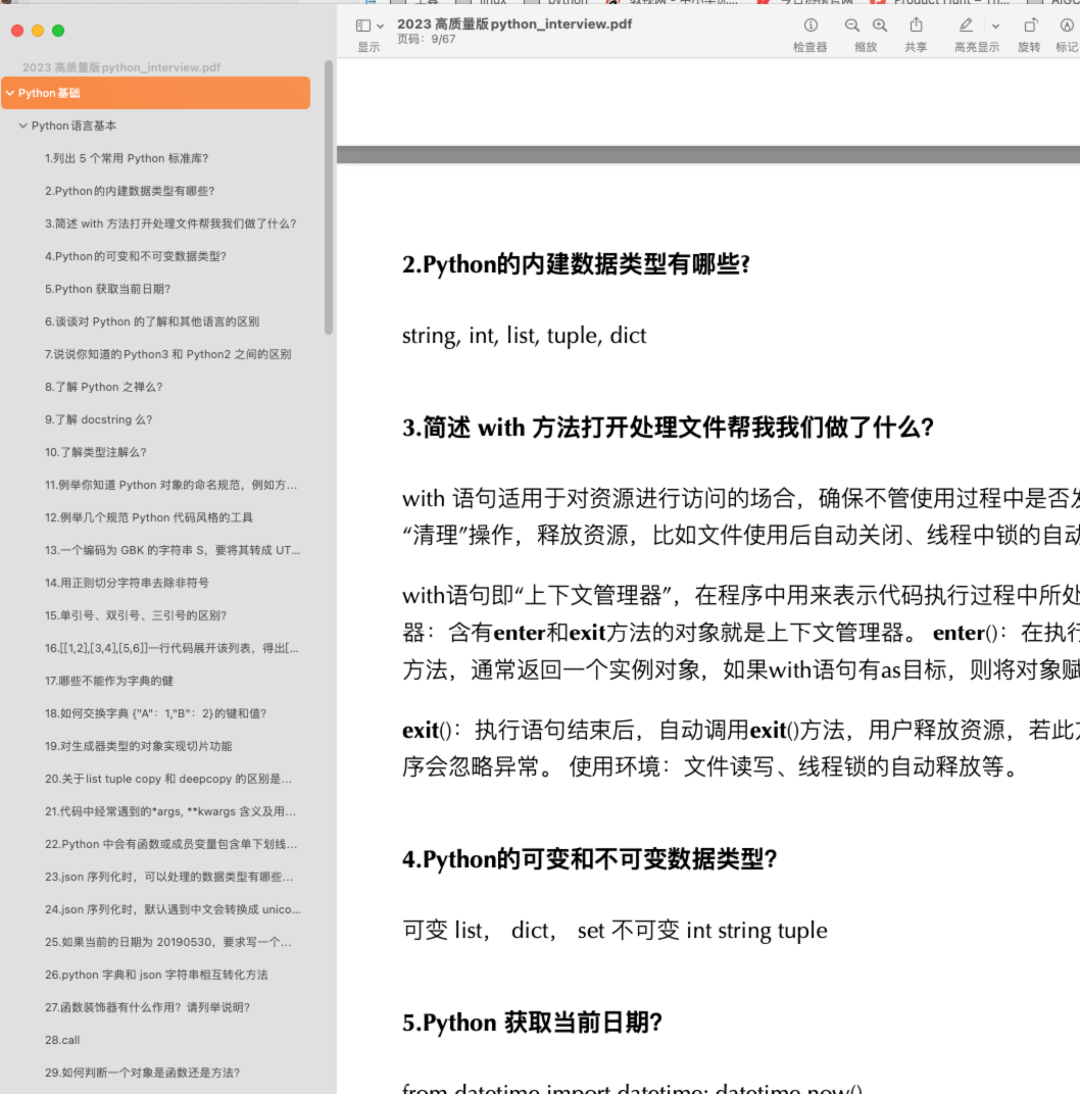Go to 10.了解类型注解么?
This screenshot has width=1080, height=1094.
click(96, 452)
